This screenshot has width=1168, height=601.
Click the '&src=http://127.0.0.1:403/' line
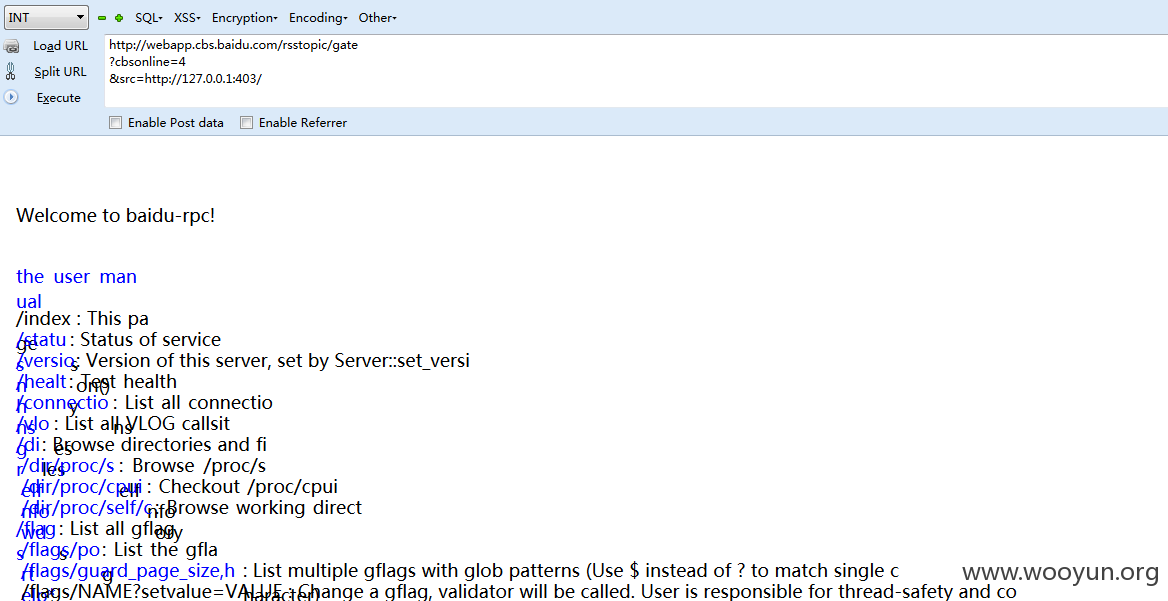tap(185, 79)
